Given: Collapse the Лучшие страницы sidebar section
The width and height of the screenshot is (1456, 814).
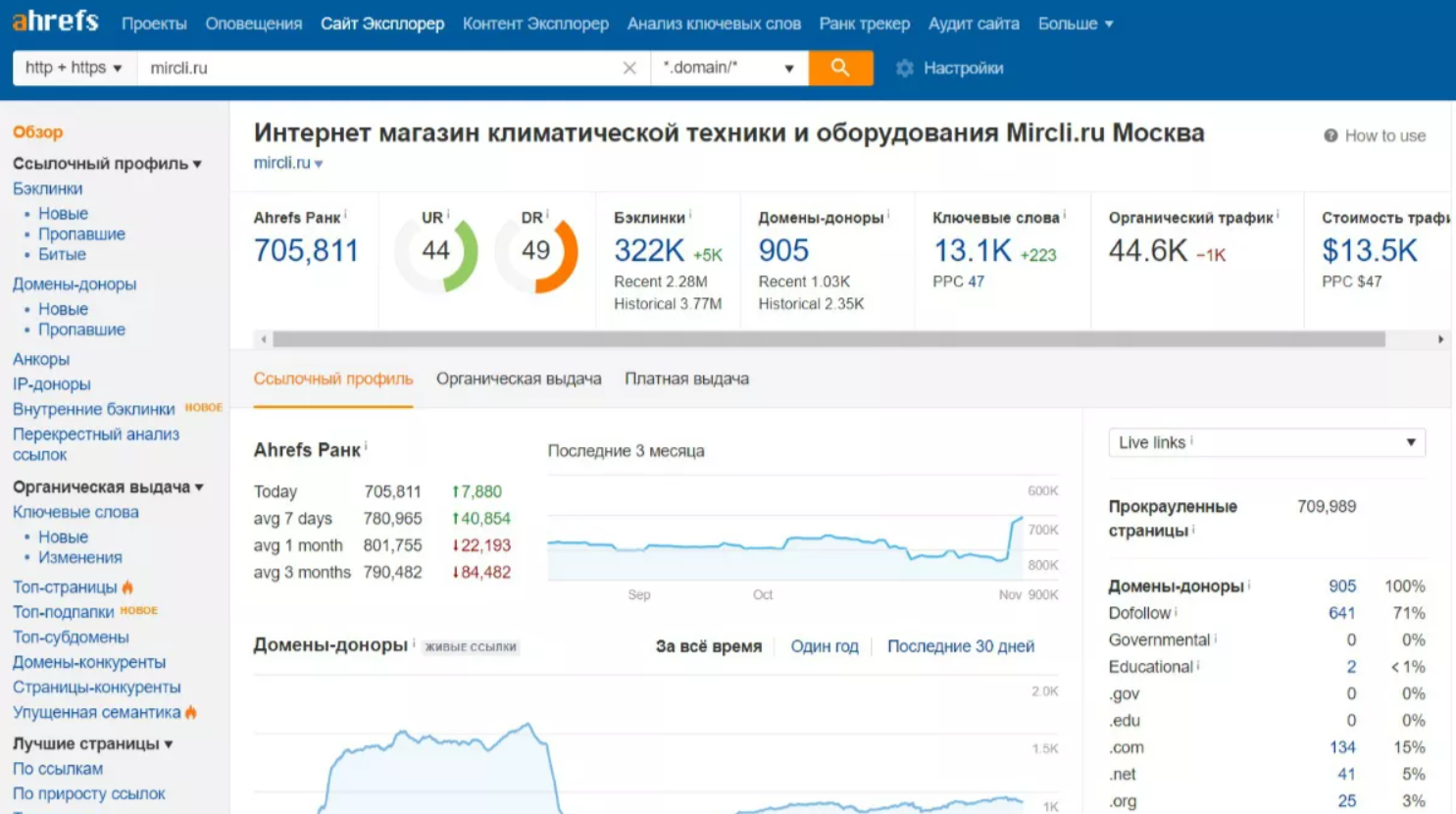Looking at the screenshot, I should point(93,743).
